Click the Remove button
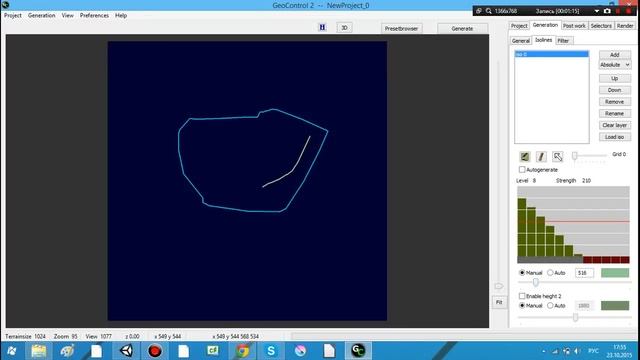640x360 pixels. [x=615, y=102]
